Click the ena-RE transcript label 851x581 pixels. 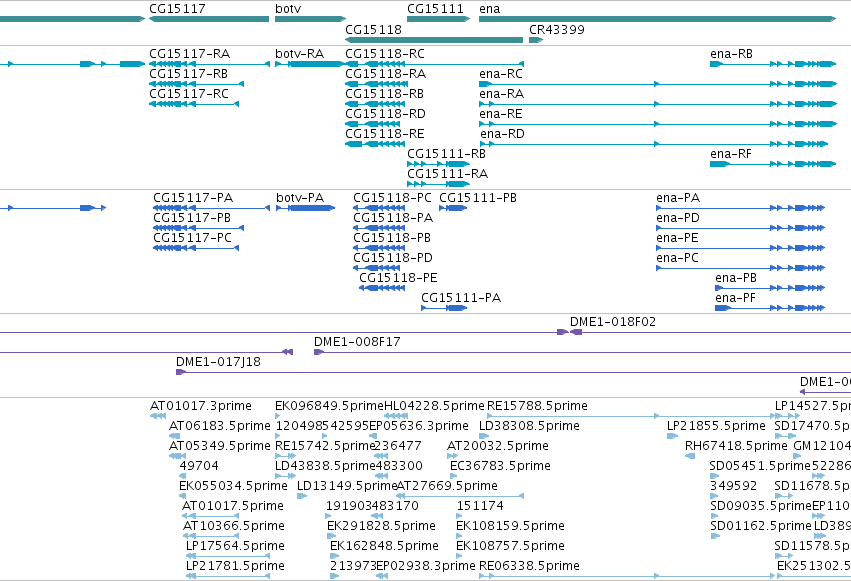(501, 114)
